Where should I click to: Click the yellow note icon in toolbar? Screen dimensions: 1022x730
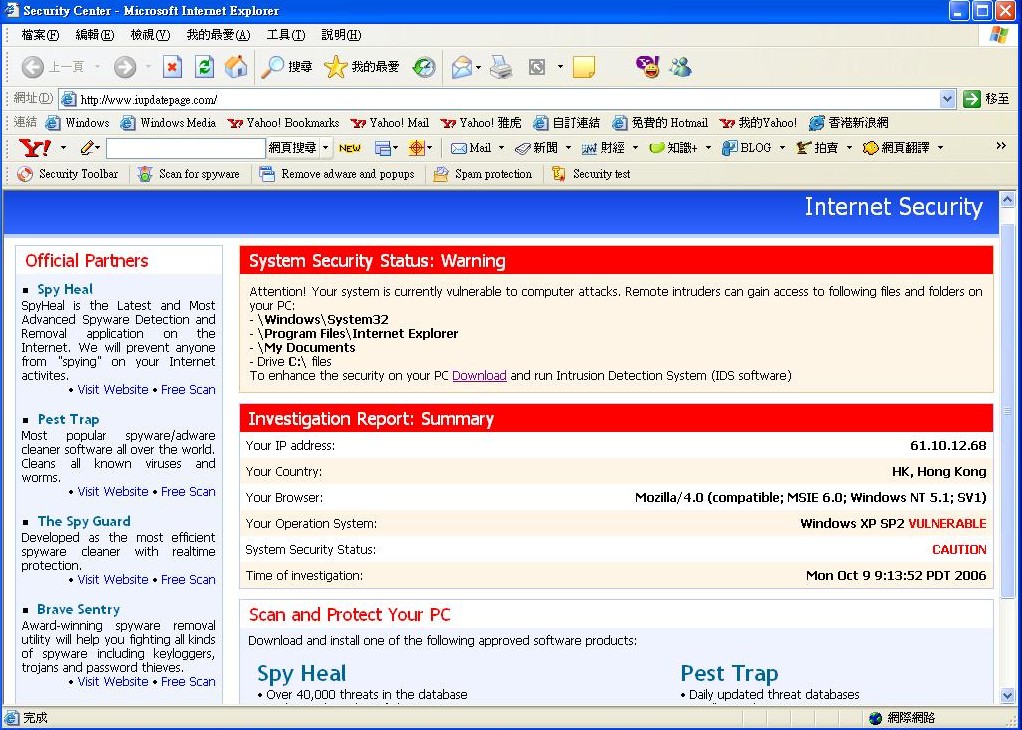coord(583,66)
